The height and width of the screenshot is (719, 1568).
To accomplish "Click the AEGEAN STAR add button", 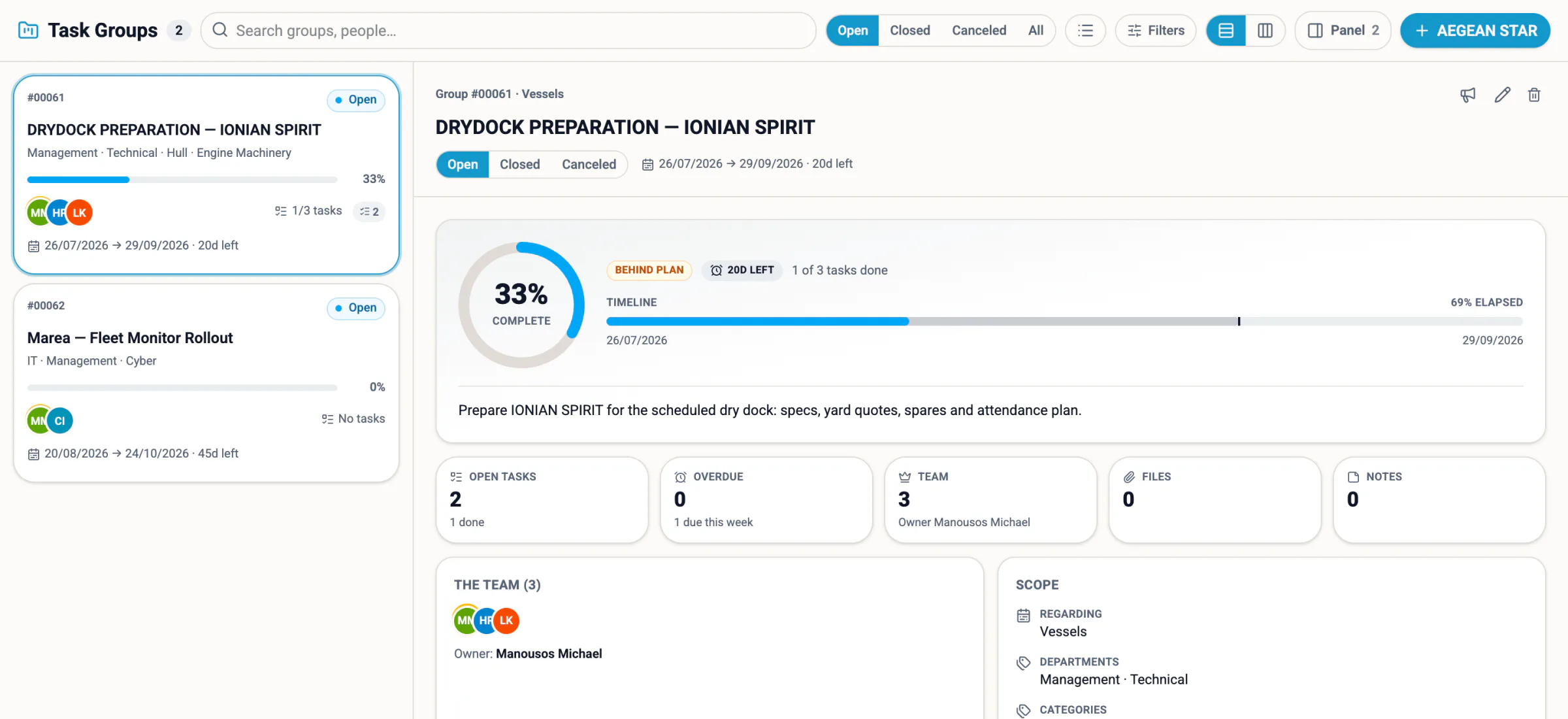I will (x=1475, y=31).
